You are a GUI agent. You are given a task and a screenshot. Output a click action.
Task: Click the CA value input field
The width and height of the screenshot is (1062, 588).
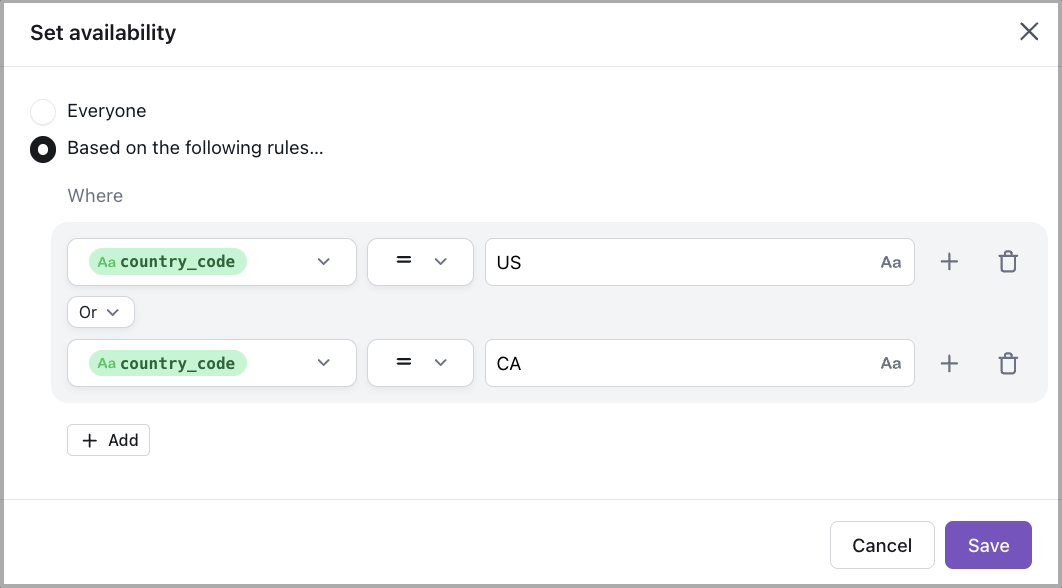point(680,364)
